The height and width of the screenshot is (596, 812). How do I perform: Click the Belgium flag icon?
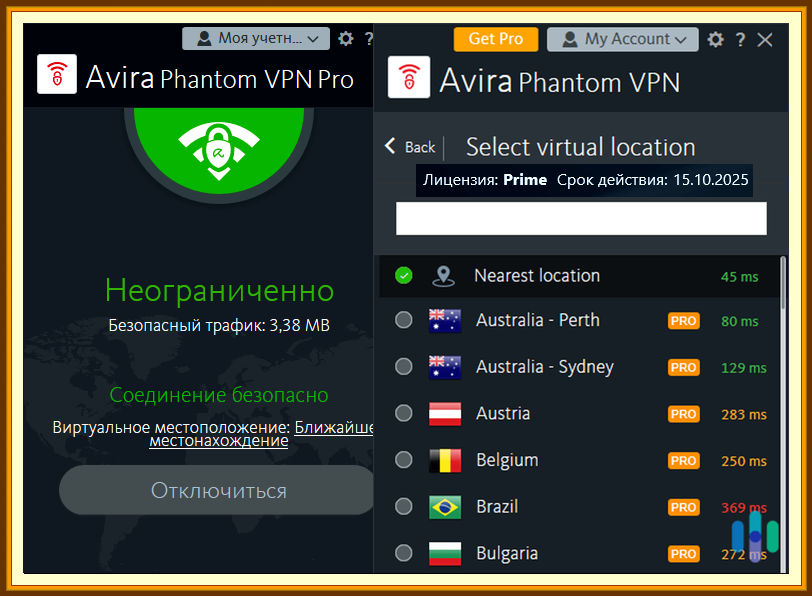click(445, 460)
